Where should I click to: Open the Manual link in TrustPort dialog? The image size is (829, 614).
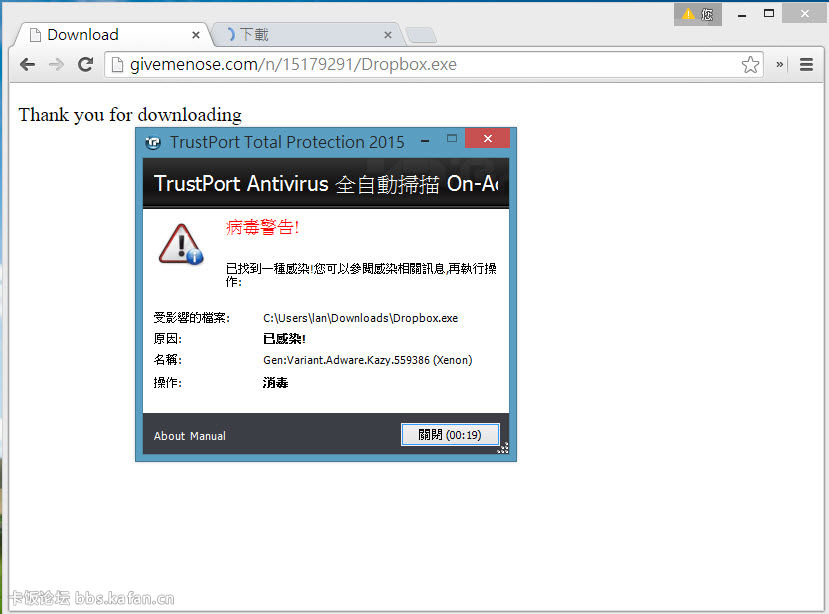[x=208, y=436]
